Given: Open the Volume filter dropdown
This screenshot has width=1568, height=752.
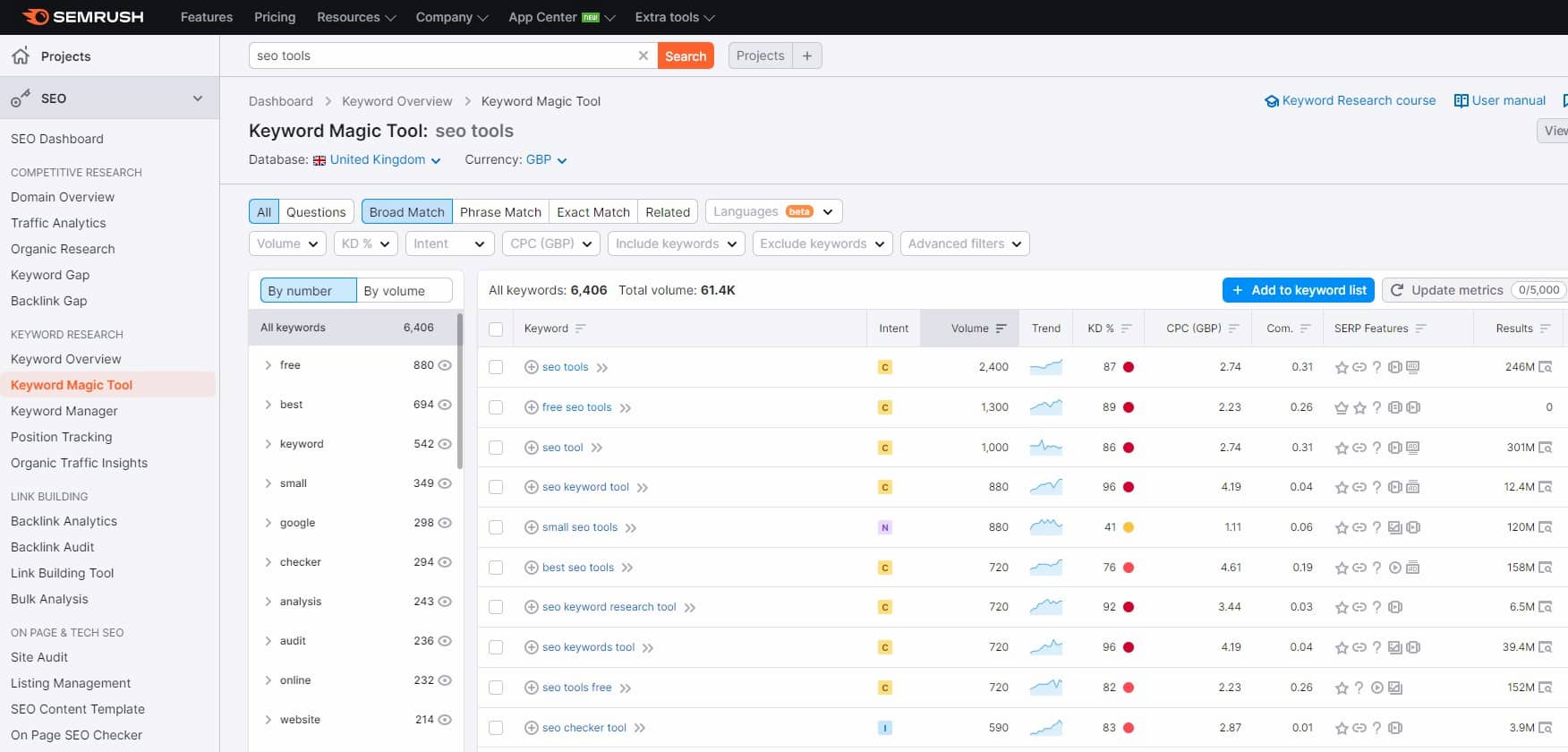Looking at the screenshot, I should [x=287, y=244].
